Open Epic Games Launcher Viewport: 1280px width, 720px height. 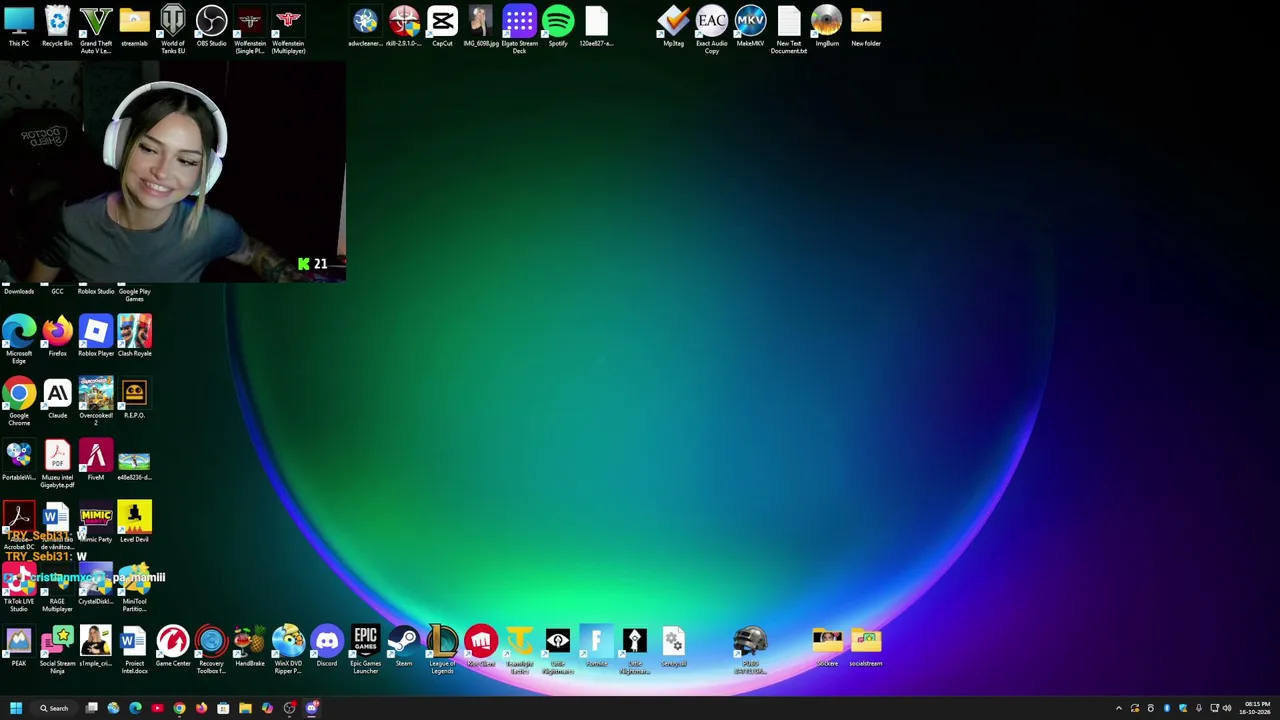[365, 649]
